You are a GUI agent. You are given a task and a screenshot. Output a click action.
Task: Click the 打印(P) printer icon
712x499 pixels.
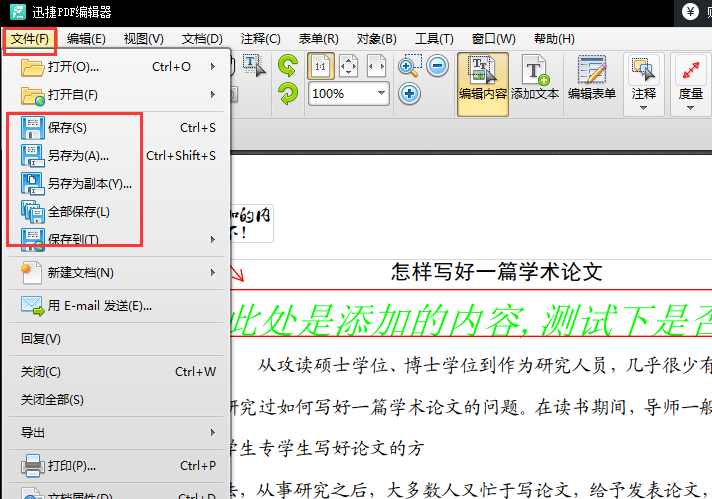point(32,465)
